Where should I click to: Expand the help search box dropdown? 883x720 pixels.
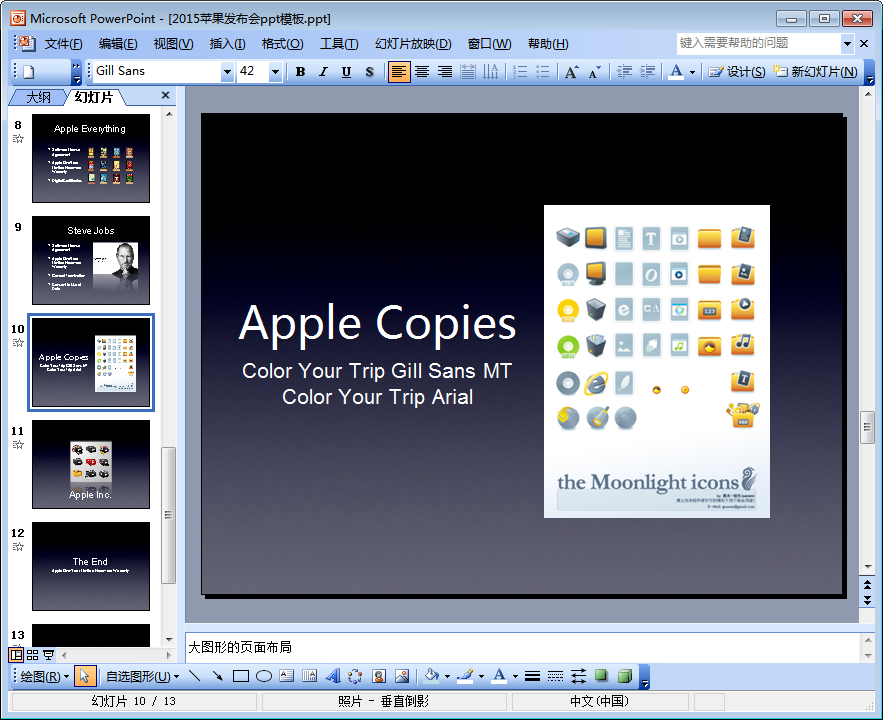(x=847, y=43)
